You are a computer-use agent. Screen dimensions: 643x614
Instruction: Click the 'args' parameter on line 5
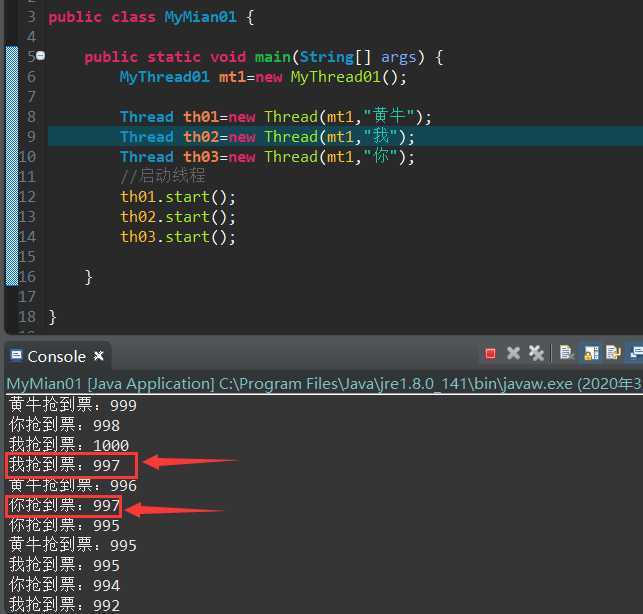[398, 57]
